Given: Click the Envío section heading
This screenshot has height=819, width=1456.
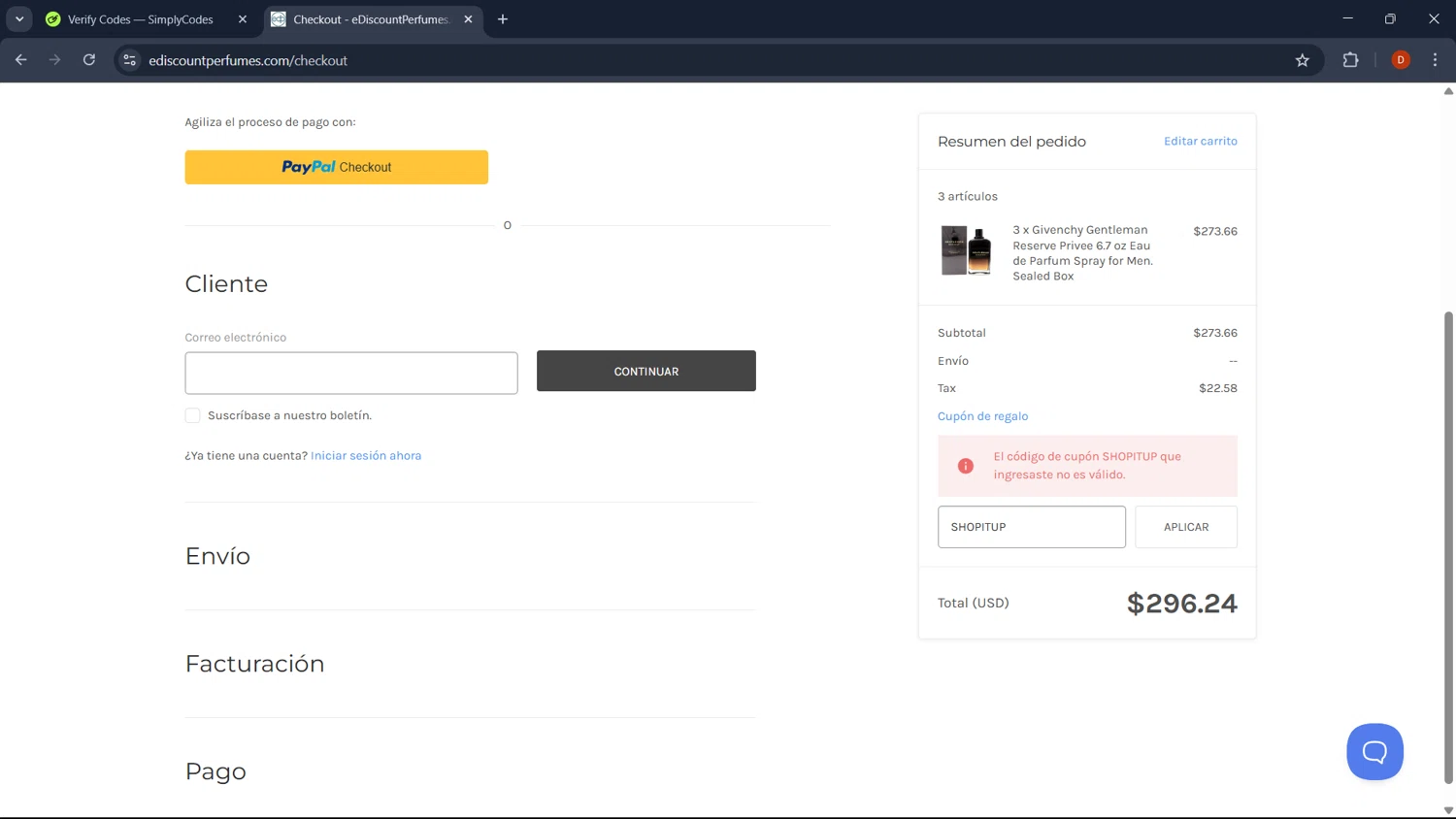Looking at the screenshot, I should click(217, 556).
